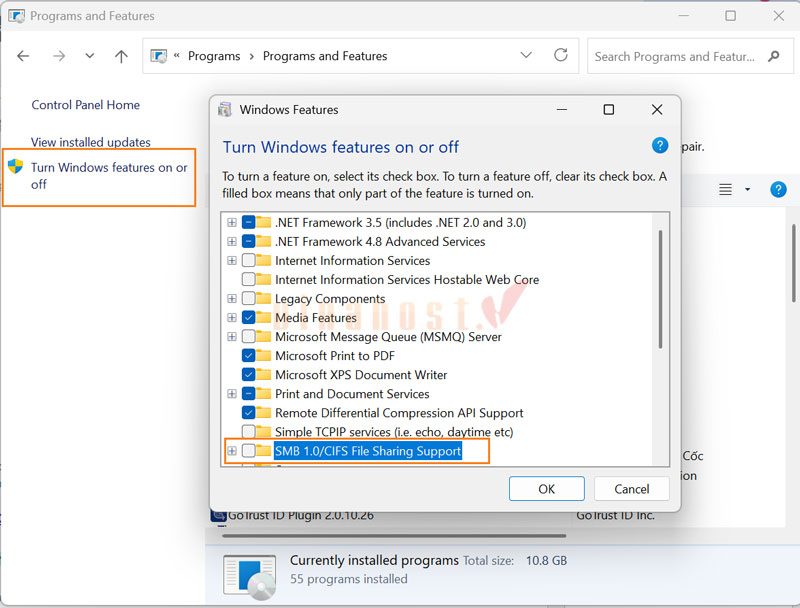The height and width of the screenshot is (608, 800).
Task: Go up one folder level
Action: tap(121, 56)
